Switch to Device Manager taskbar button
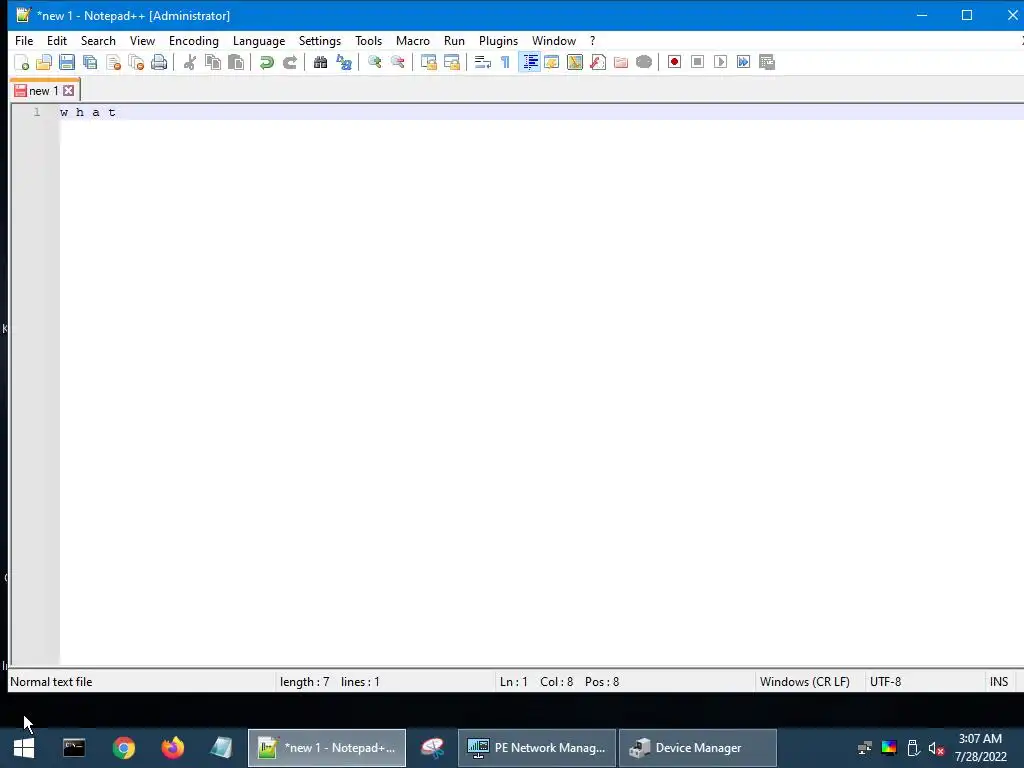Screen dimensions: 1024x768 [x=697, y=748]
